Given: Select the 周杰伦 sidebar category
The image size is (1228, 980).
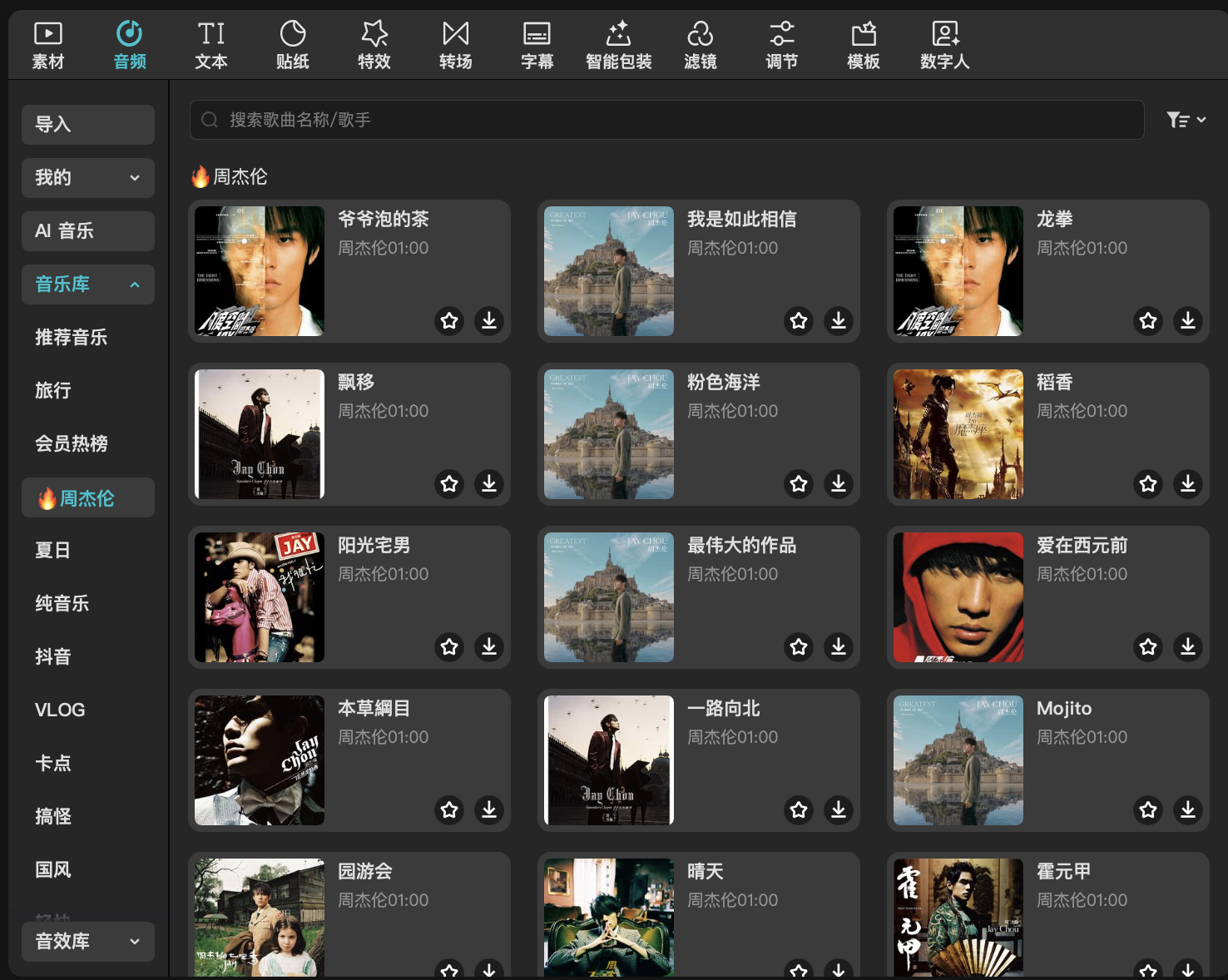Looking at the screenshot, I should 88,497.
